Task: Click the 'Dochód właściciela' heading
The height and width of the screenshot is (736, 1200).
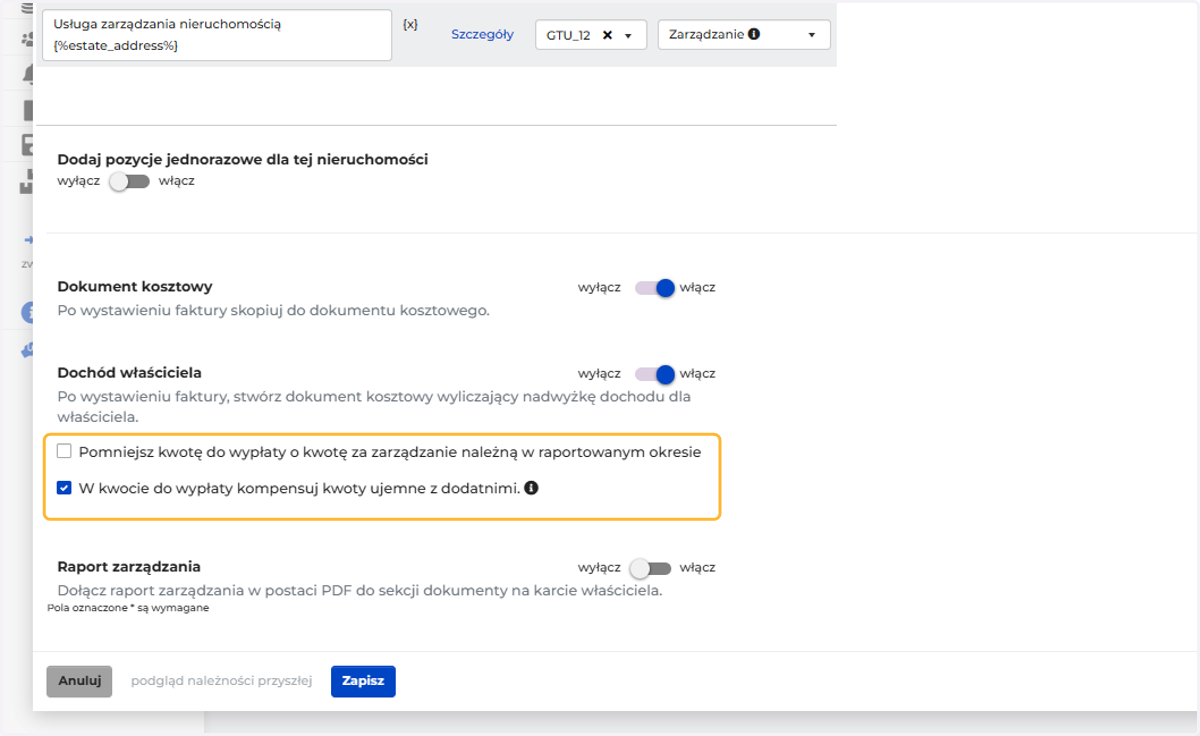Action: tap(130, 372)
